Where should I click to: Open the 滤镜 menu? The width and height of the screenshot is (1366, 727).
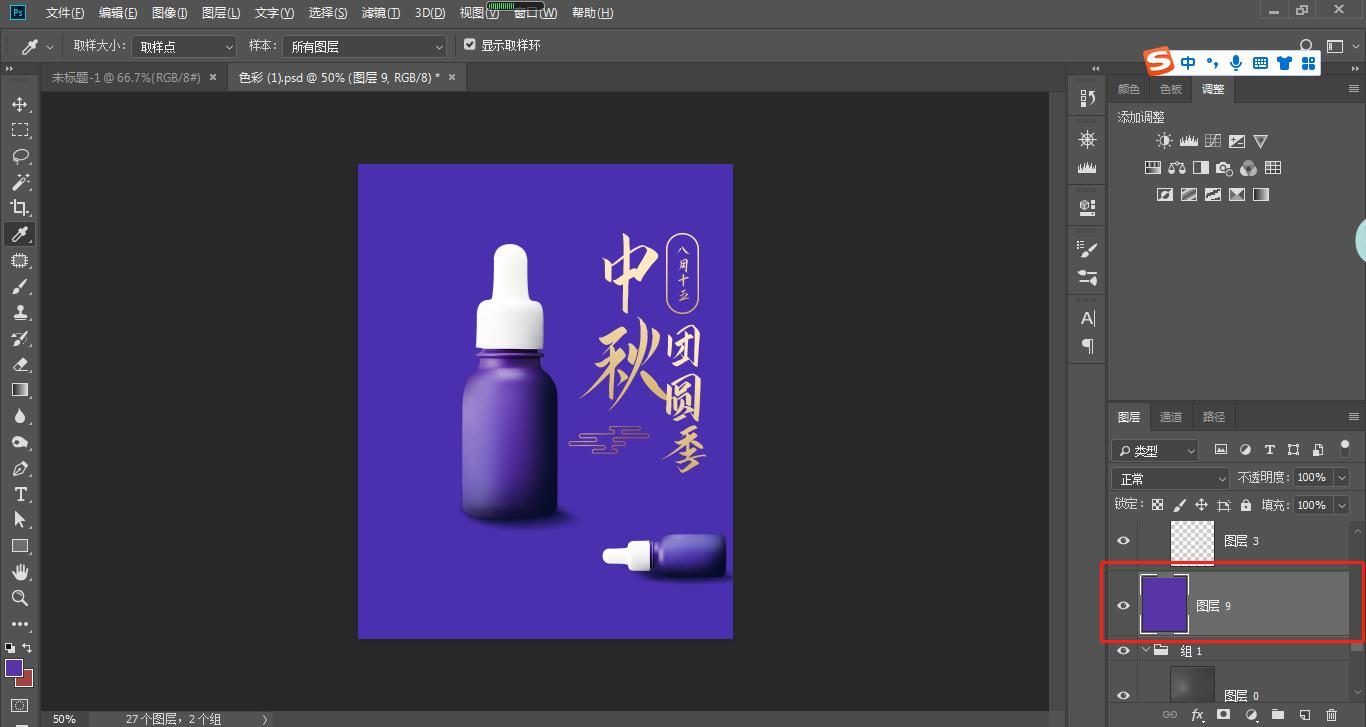click(x=380, y=12)
